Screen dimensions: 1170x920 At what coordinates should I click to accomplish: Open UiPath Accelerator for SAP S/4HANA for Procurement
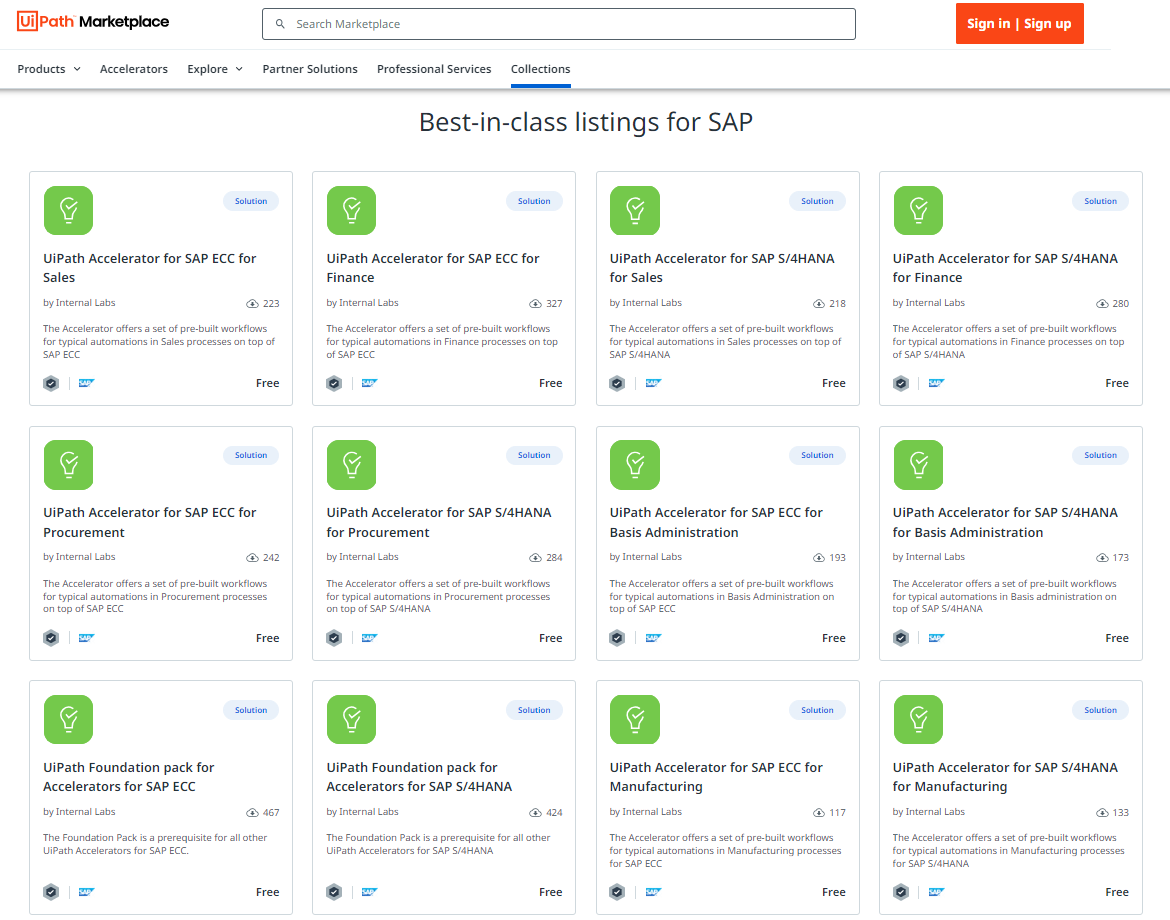438,522
